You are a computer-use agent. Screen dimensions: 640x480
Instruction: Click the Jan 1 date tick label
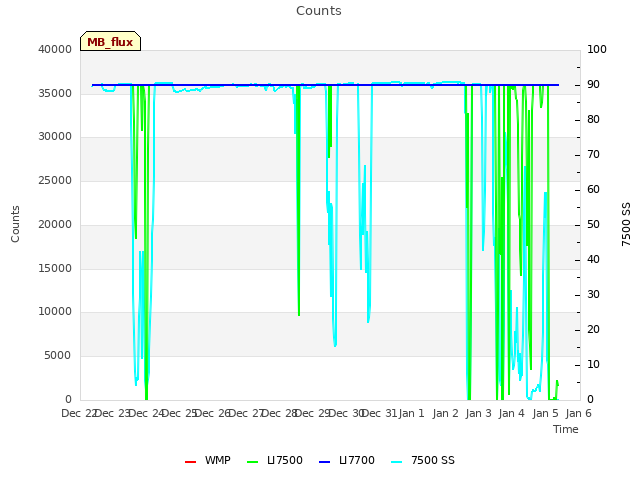click(x=411, y=413)
